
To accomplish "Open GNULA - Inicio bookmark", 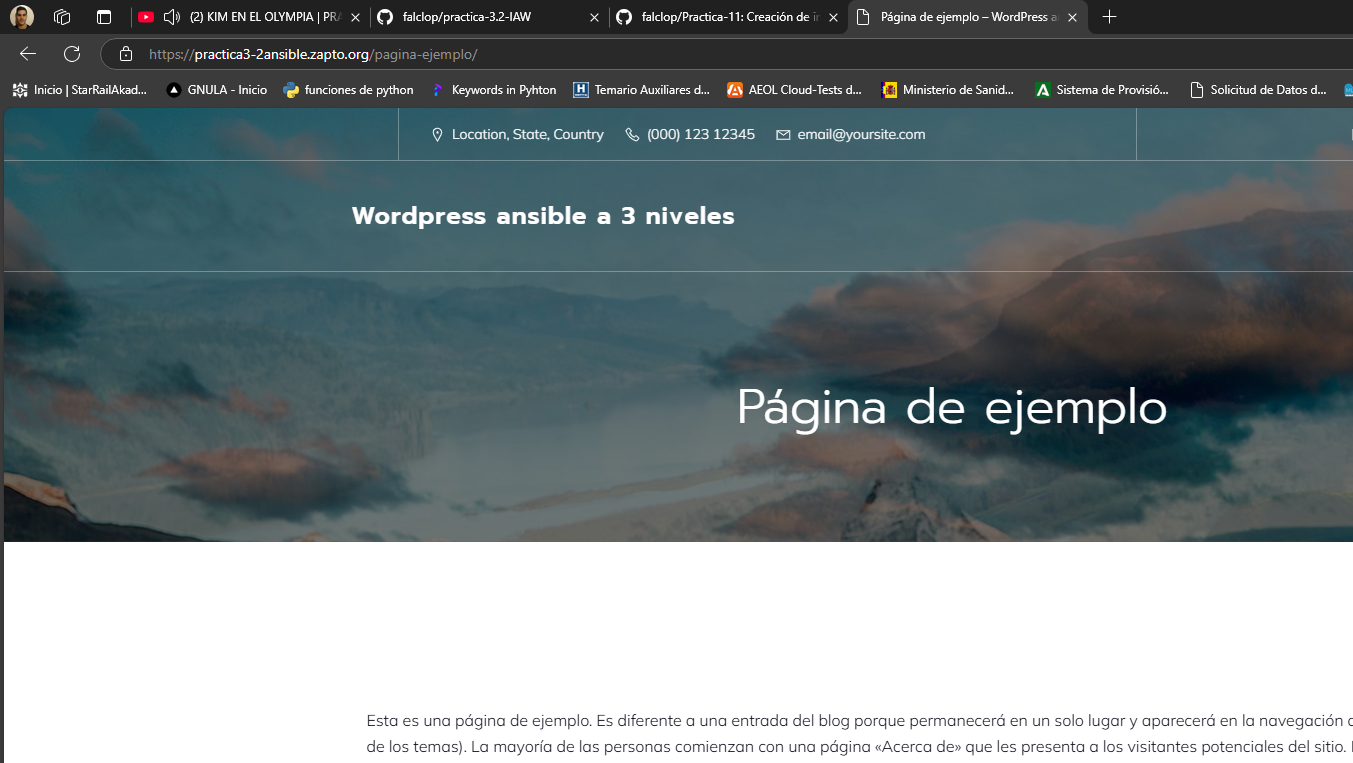I will [x=217, y=90].
